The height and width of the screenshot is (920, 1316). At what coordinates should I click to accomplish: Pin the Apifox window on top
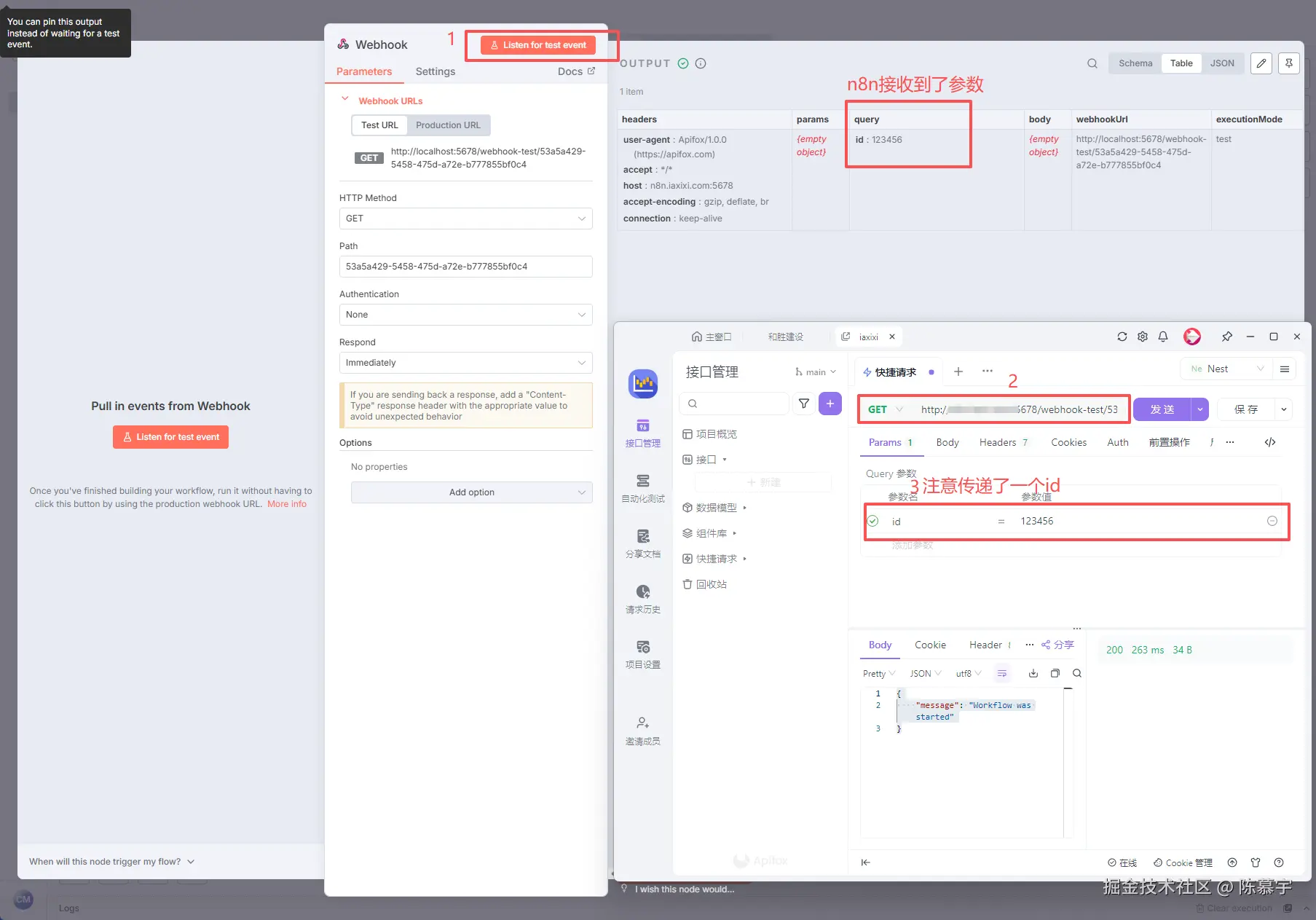click(x=1227, y=337)
